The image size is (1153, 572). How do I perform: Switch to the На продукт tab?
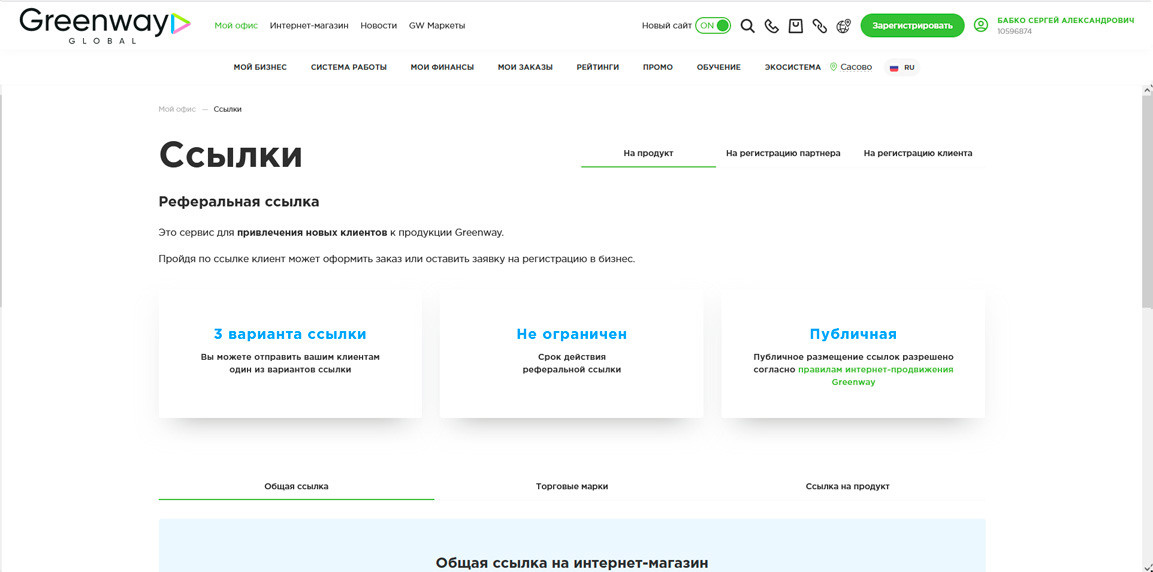pos(649,153)
